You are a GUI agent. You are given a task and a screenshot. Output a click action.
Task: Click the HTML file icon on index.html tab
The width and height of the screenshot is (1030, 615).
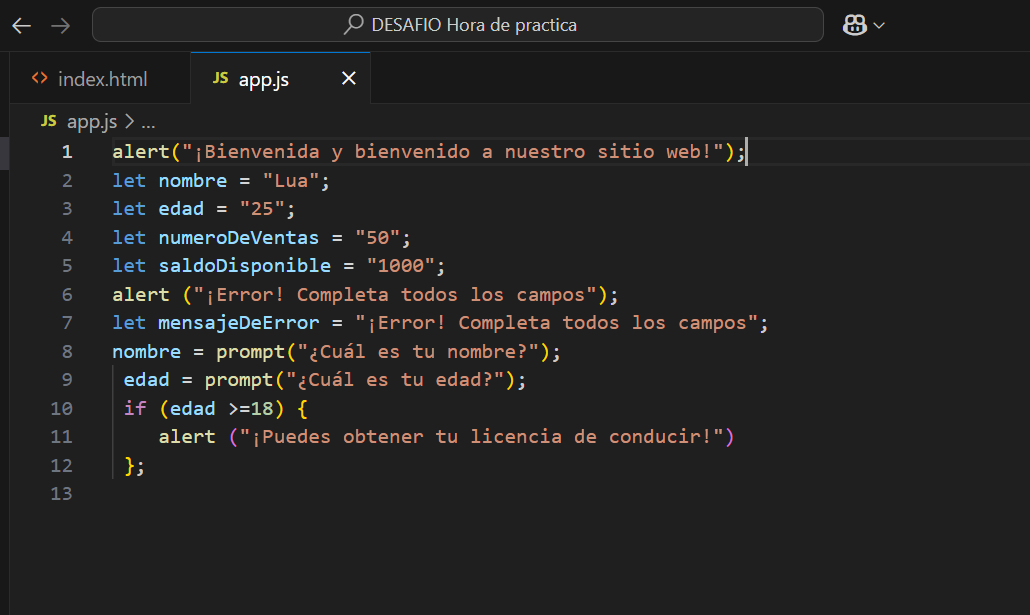point(39,78)
